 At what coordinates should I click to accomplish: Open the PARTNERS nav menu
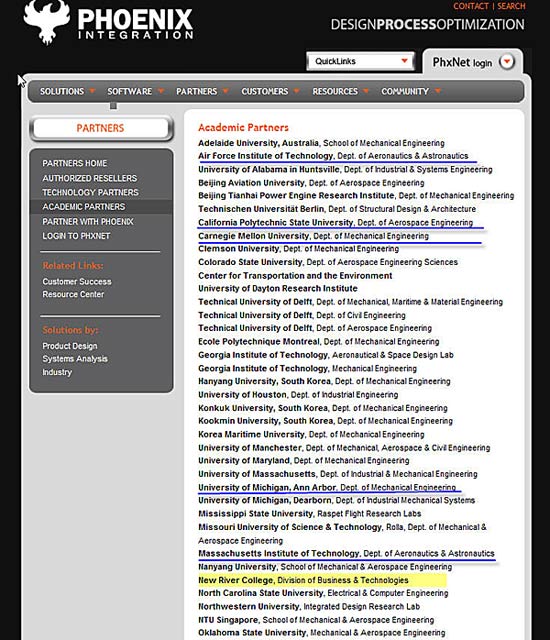point(197,91)
